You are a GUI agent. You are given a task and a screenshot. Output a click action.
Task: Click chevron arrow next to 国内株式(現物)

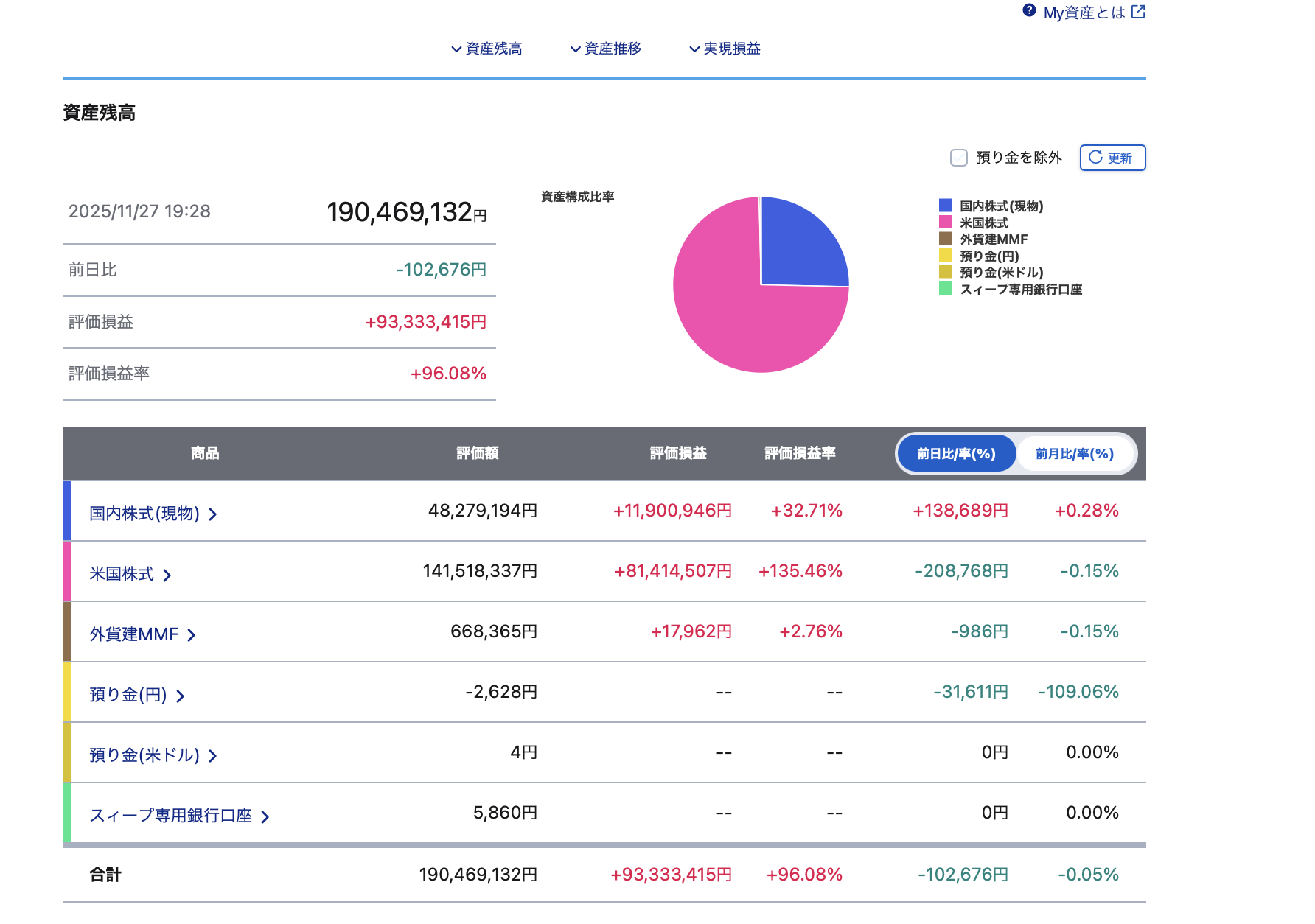213,514
